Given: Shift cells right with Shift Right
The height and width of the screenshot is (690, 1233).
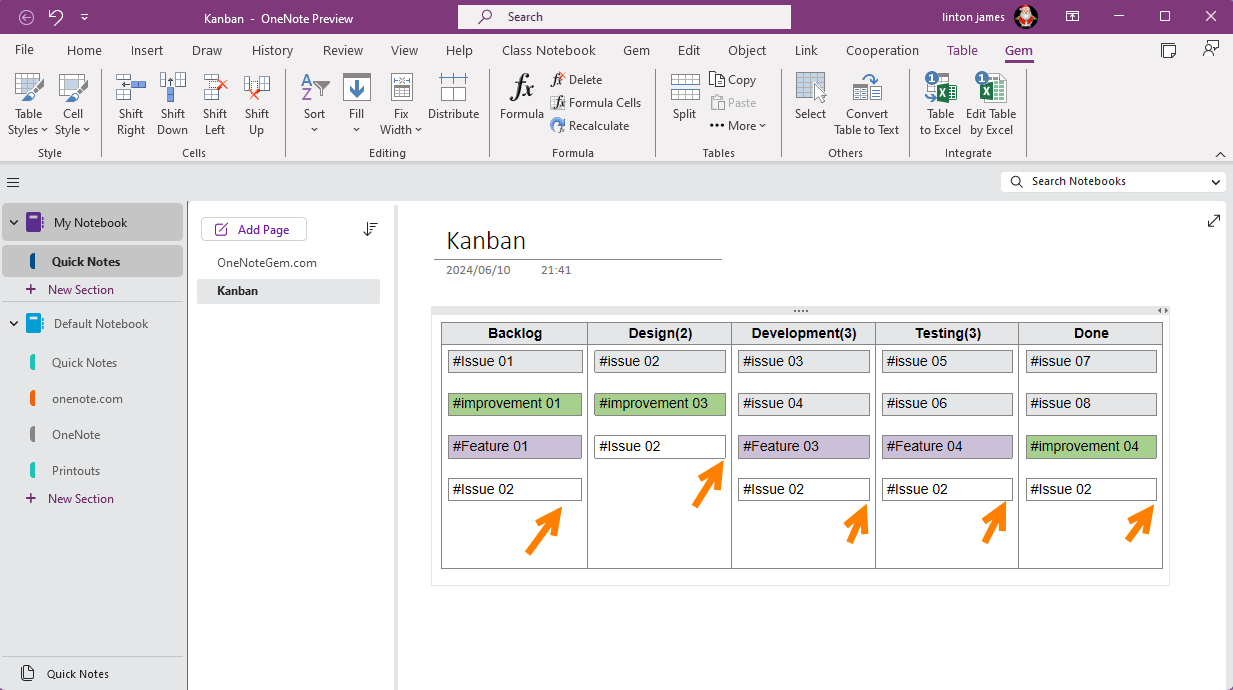Looking at the screenshot, I should 131,104.
